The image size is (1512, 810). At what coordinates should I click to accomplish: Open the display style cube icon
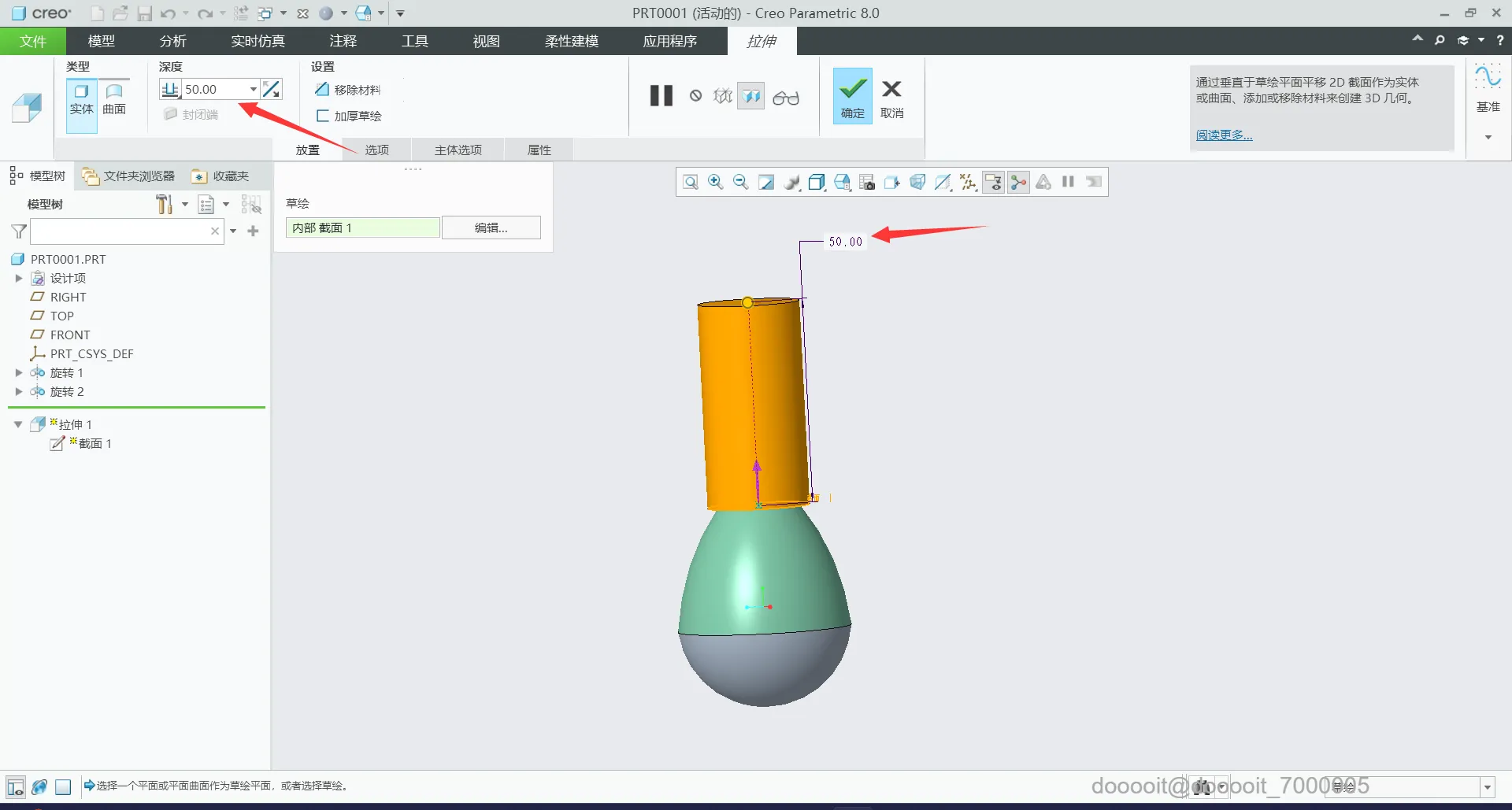817,183
